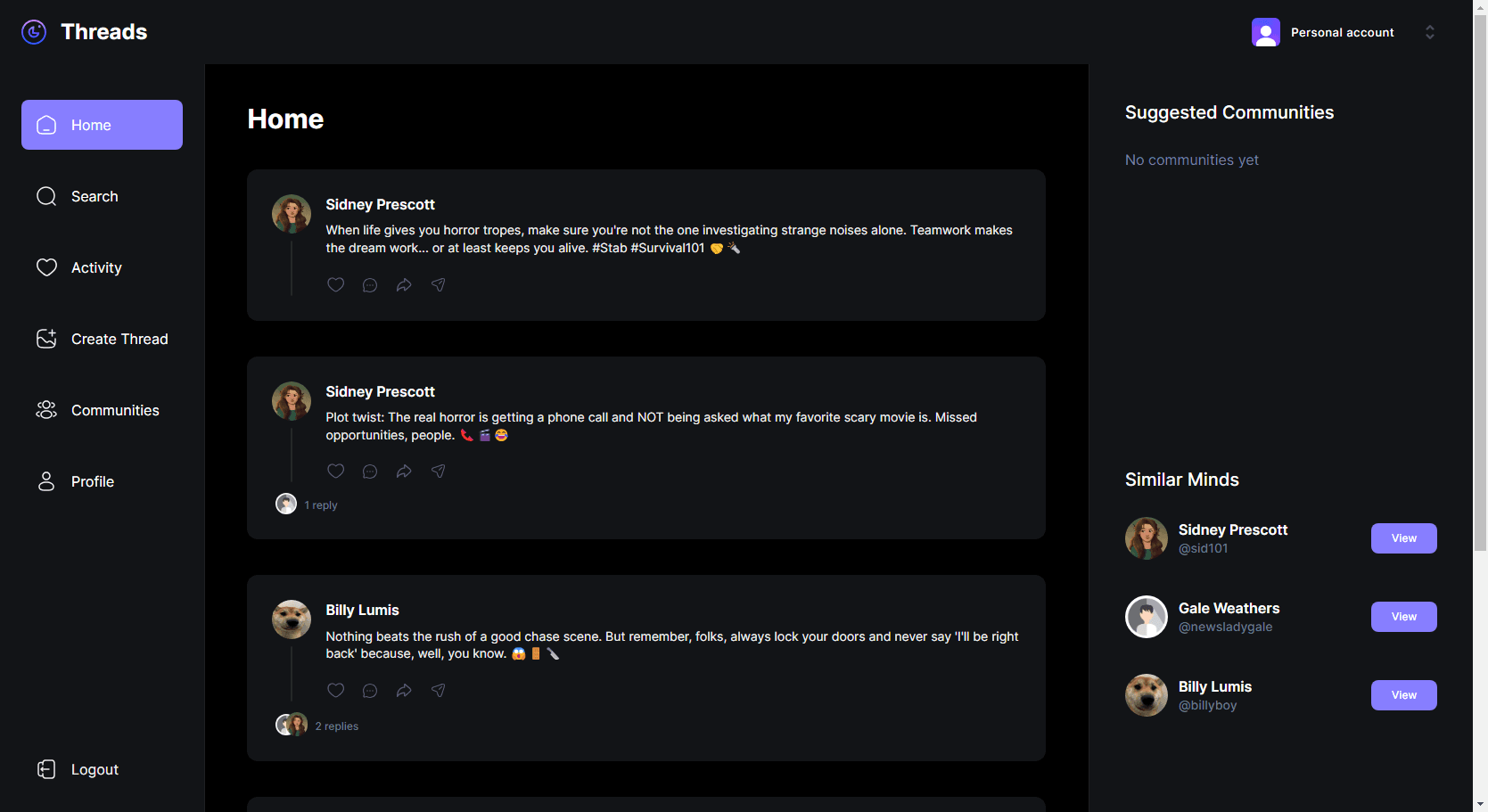Like Sidney Prescott's horror tropes post
This screenshot has width=1488, height=812.
pyautogui.click(x=335, y=284)
